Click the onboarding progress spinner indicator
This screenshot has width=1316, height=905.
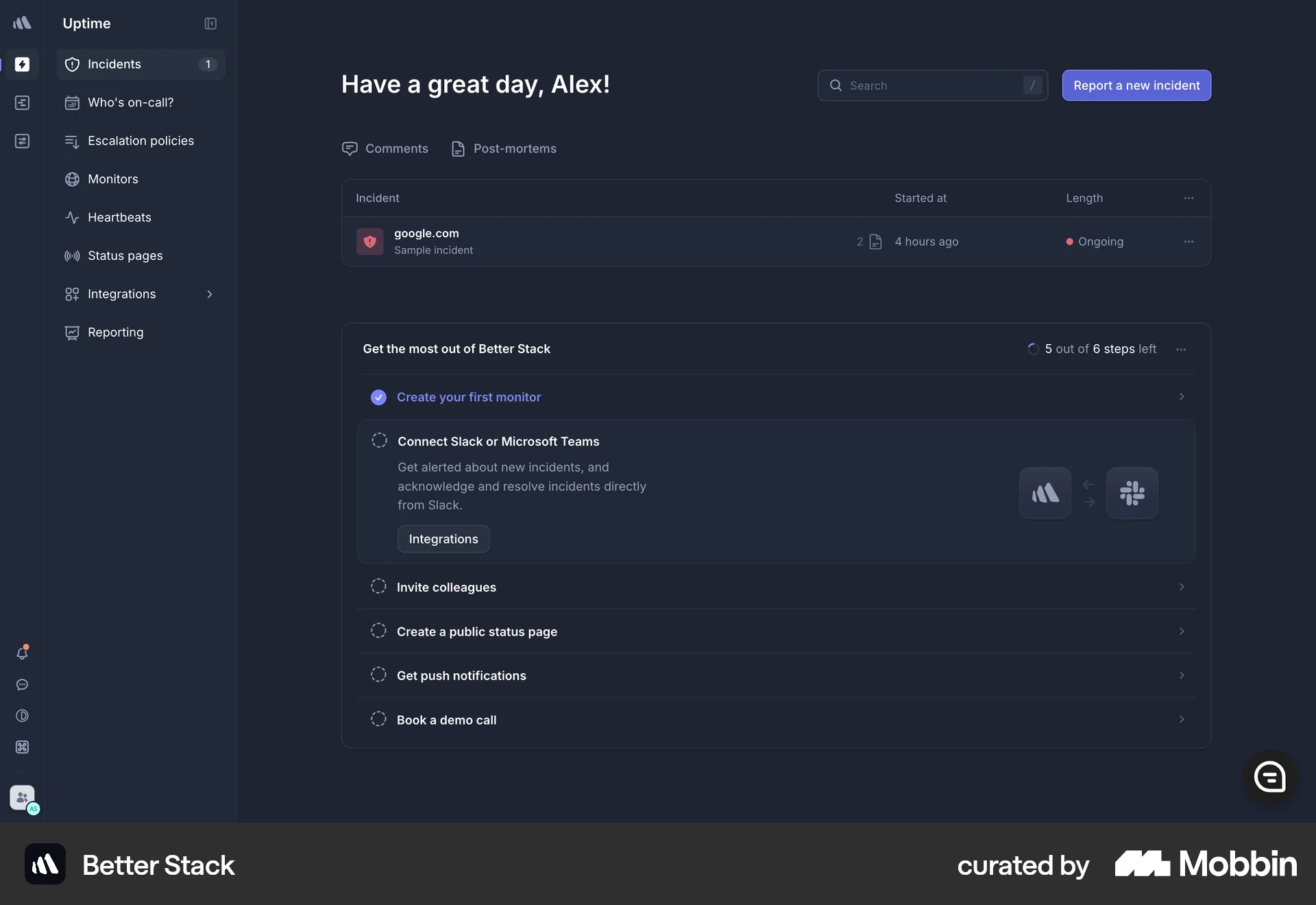pos(1033,348)
